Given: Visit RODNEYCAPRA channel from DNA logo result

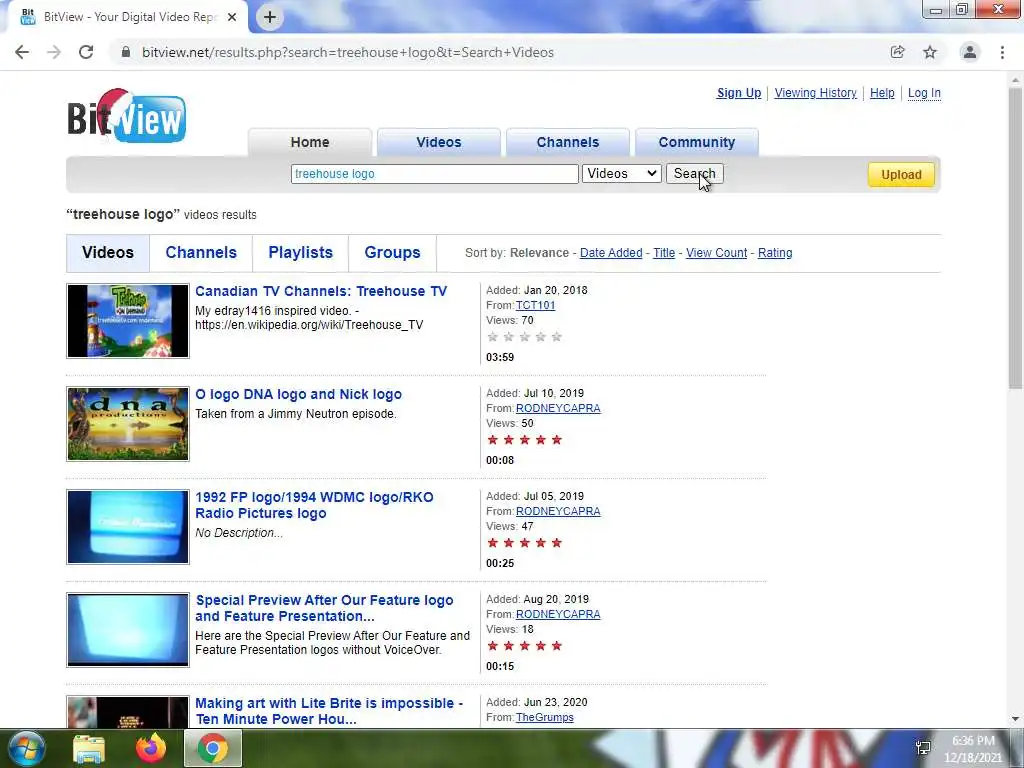Looking at the screenshot, I should [x=558, y=408].
